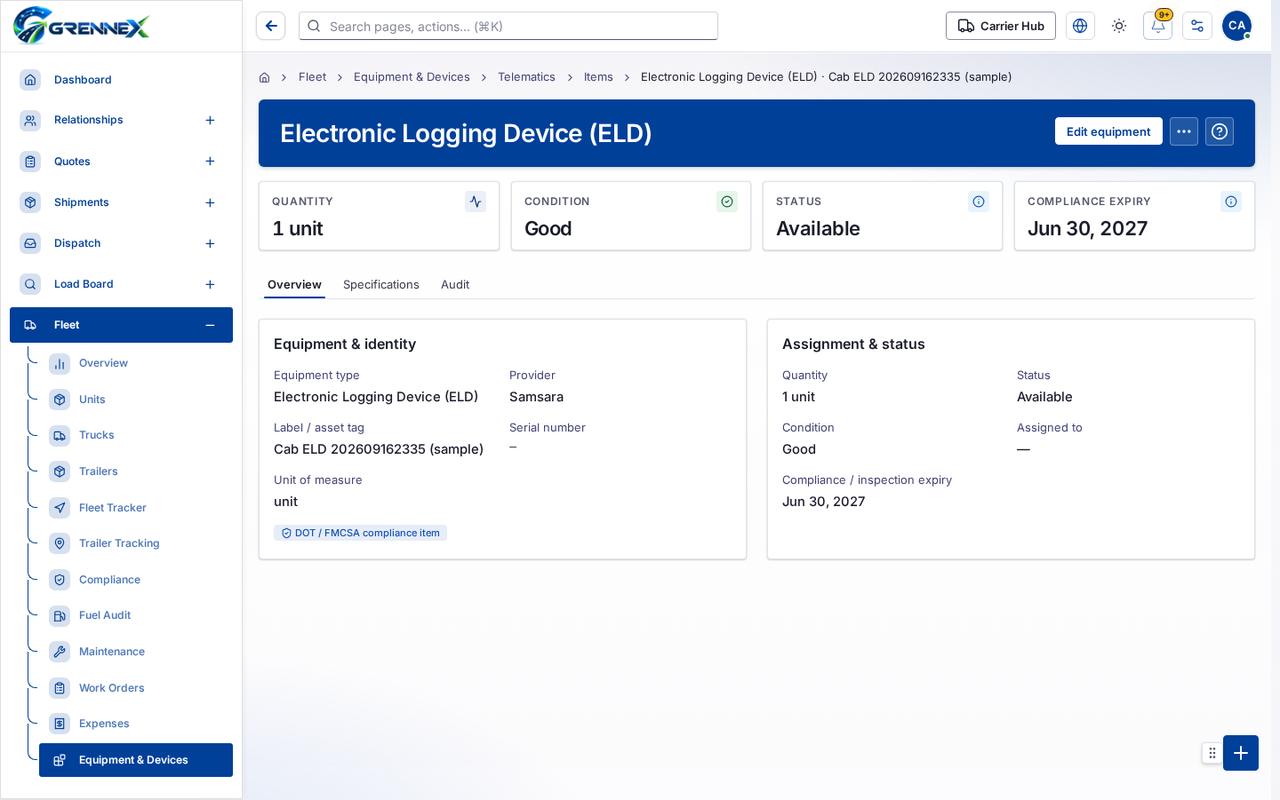Image resolution: width=1280 pixels, height=800 pixels.
Task: Click Grennex logo
Action: pos(80,25)
